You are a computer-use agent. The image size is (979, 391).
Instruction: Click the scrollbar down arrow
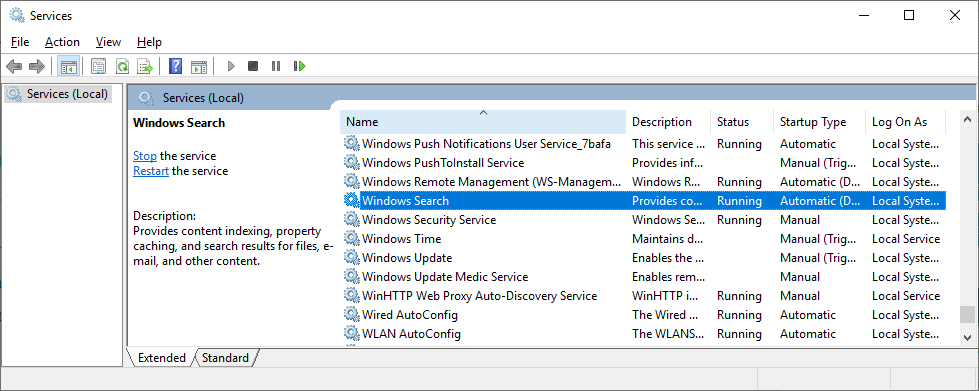tap(967, 337)
